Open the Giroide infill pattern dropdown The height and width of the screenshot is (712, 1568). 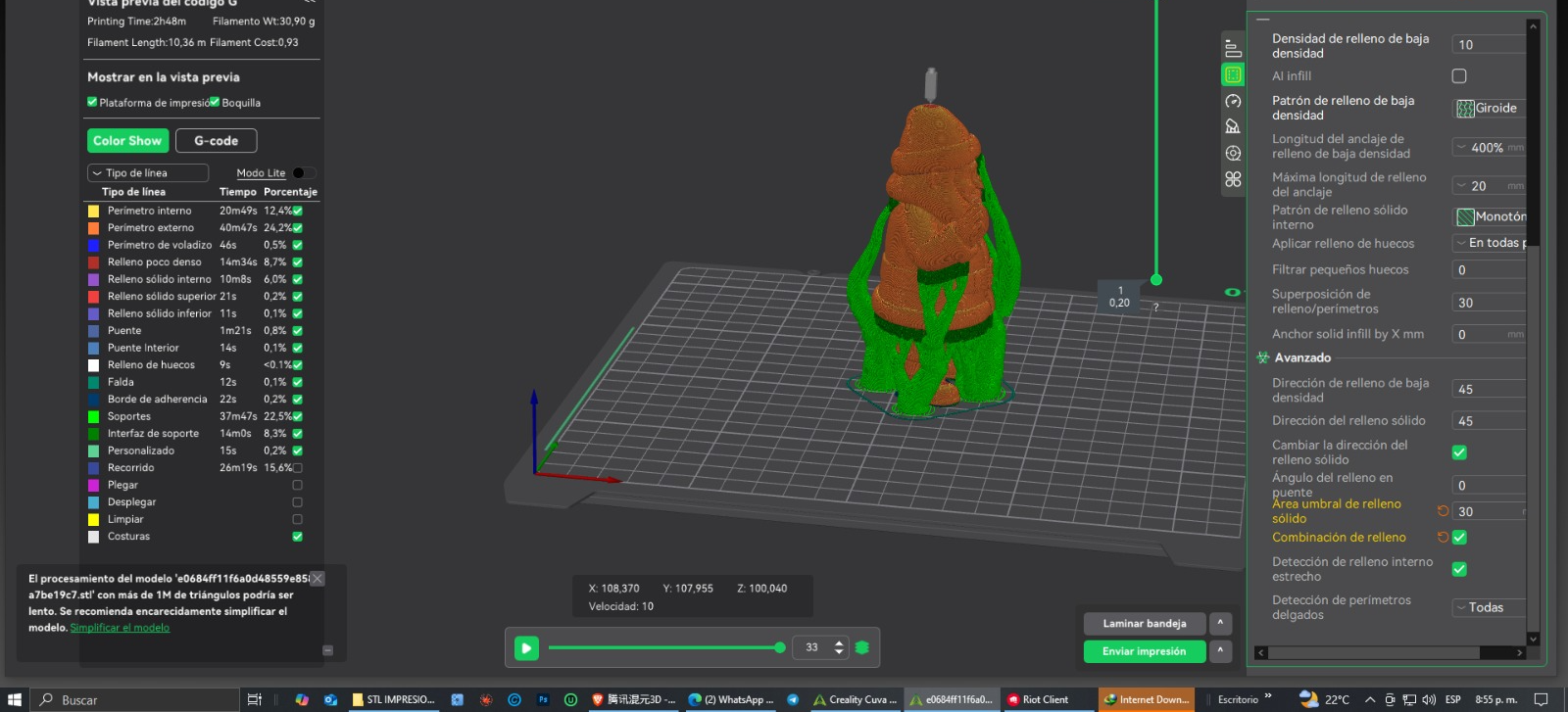coord(1488,109)
